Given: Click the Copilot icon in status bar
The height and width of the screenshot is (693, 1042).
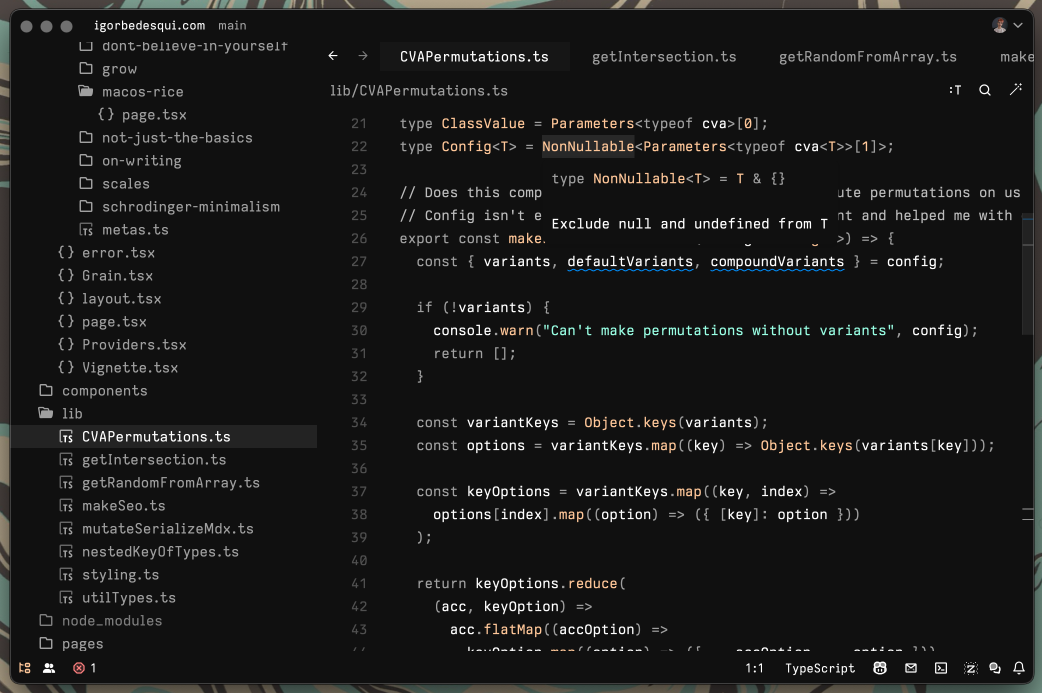Looking at the screenshot, I should 880,668.
